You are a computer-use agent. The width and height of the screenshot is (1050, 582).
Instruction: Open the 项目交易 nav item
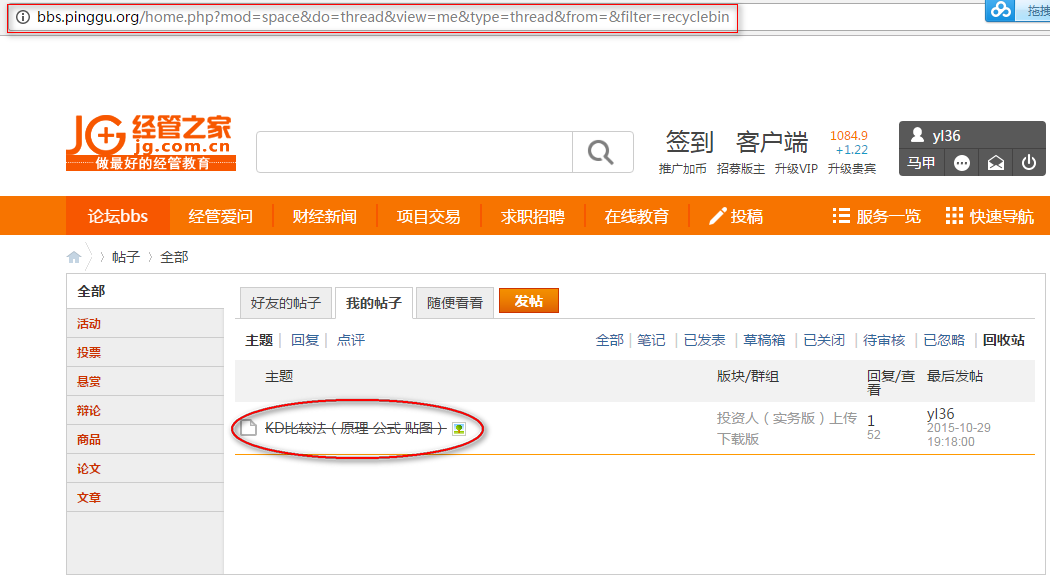click(x=429, y=216)
